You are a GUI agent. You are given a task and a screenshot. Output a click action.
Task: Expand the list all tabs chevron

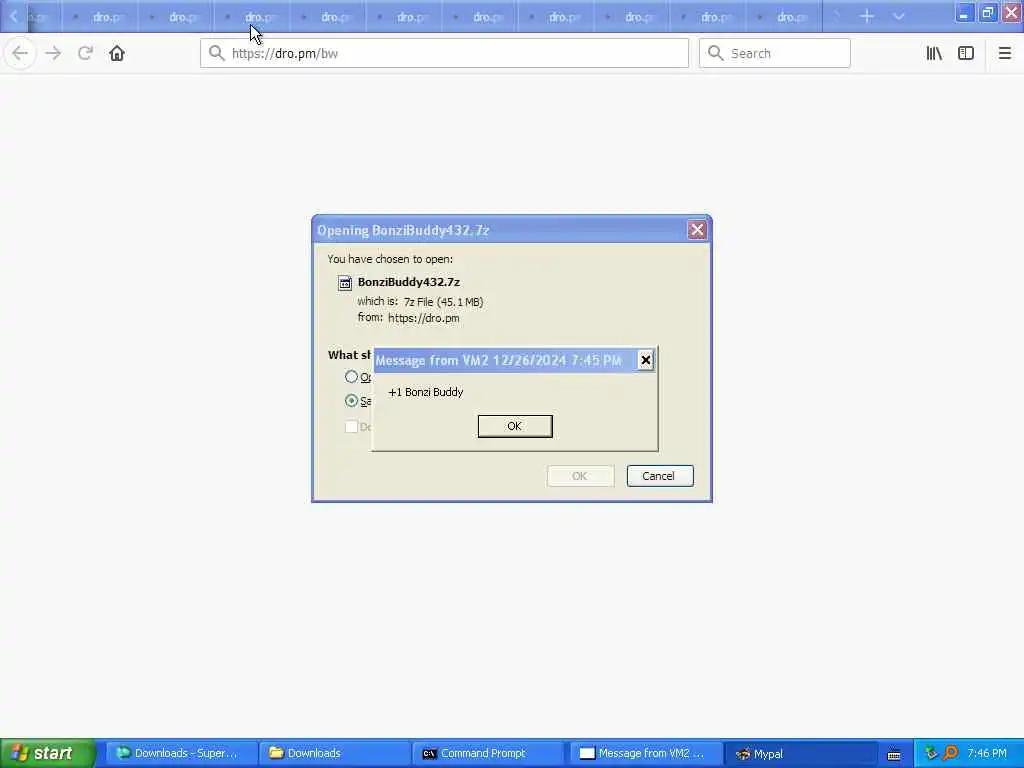tap(899, 16)
